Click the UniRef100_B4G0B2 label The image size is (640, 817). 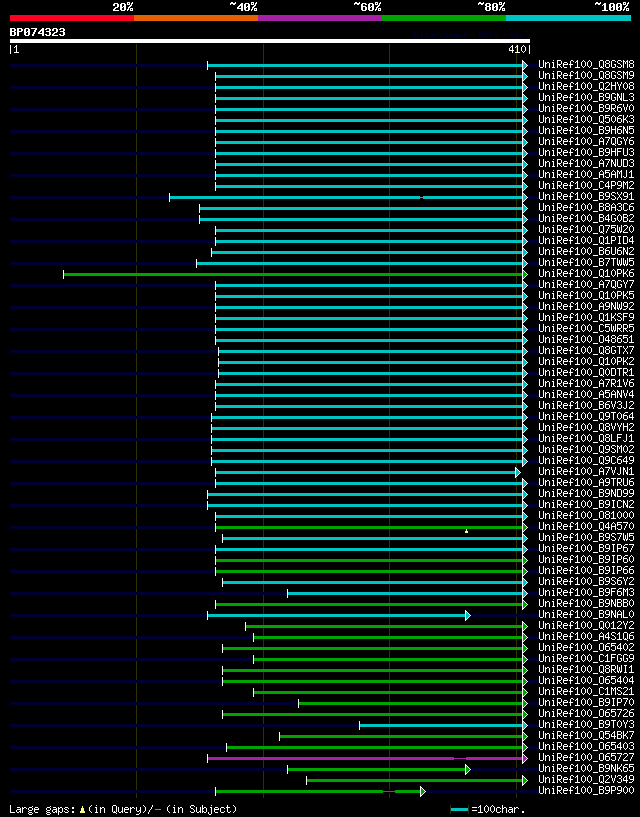point(586,219)
